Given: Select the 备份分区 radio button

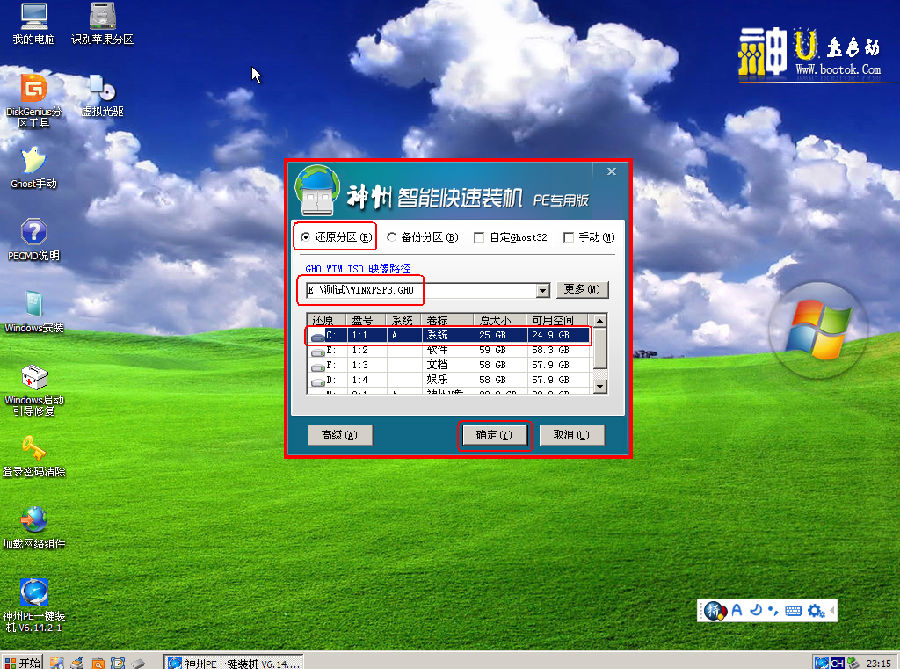Looking at the screenshot, I should (x=392, y=237).
